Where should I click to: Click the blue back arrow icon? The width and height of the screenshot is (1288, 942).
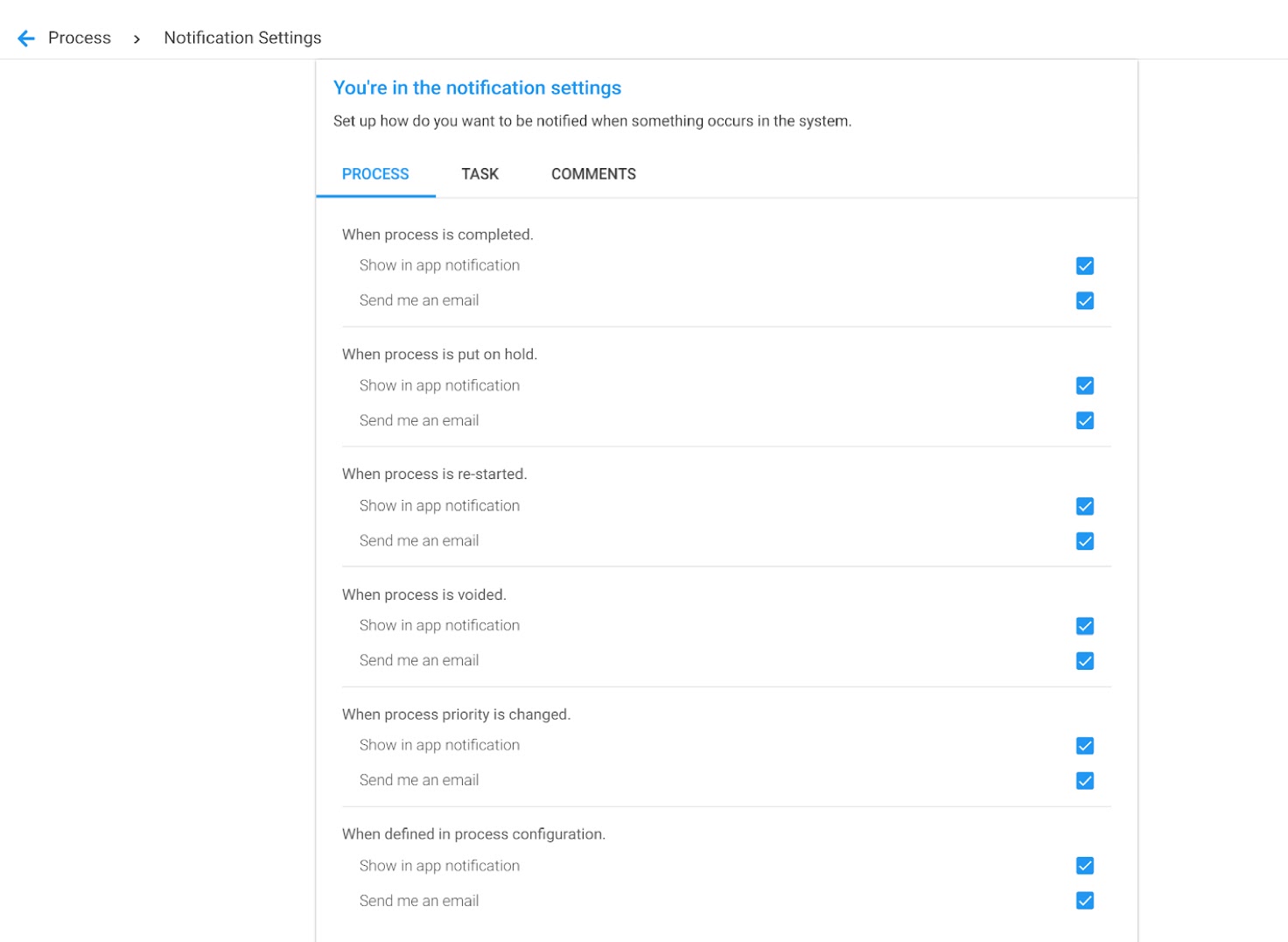coord(26,38)
